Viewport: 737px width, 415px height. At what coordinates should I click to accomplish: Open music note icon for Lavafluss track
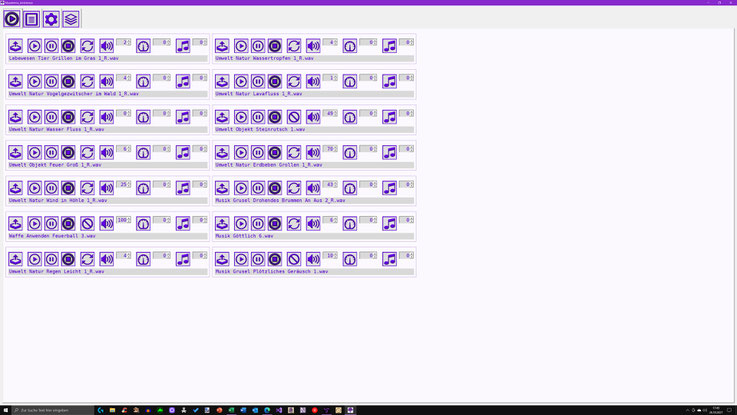(x=390, y=81)
